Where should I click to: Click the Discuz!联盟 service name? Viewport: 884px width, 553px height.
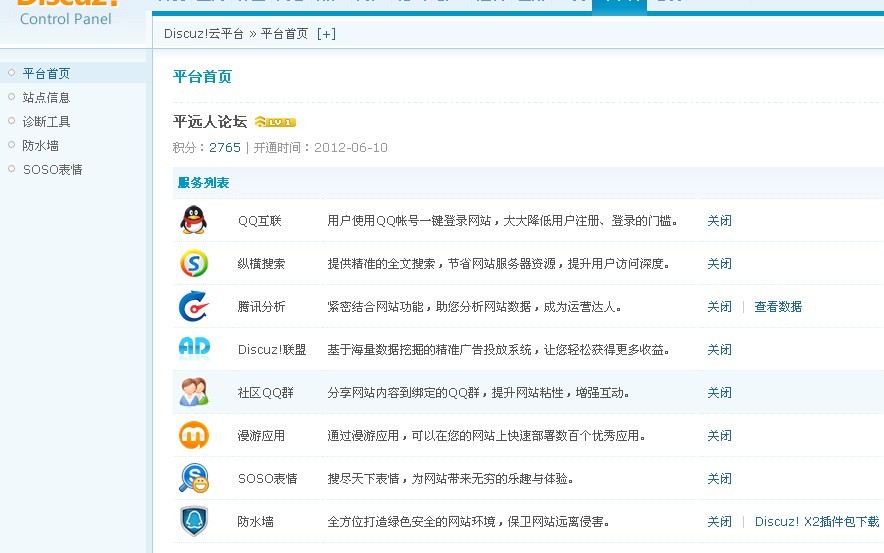point(272,350)
